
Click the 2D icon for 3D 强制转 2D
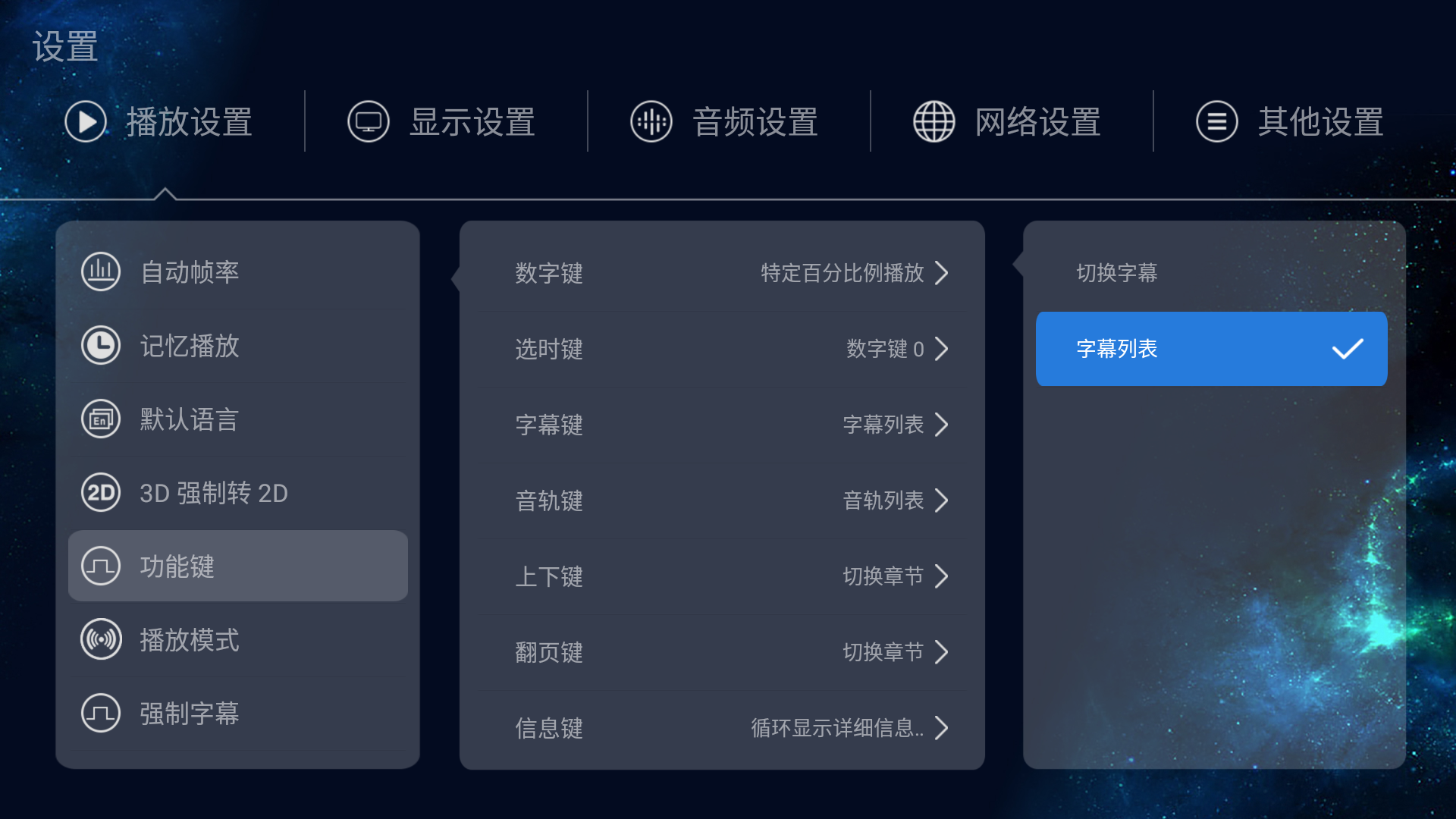(101, 493)
